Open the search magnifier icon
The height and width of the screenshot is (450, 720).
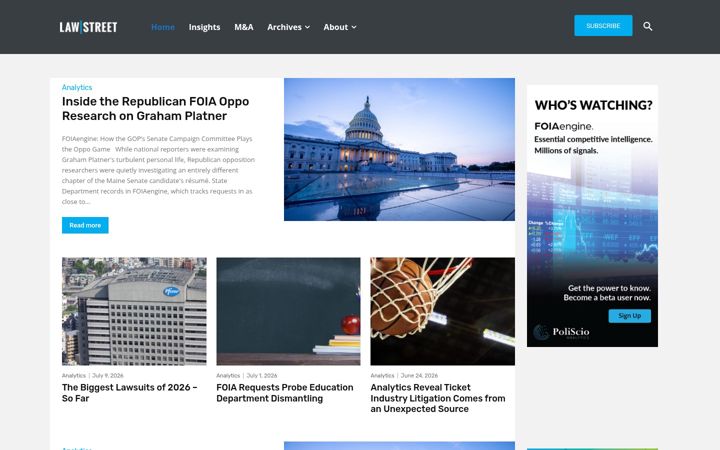[x=647, y=26]
